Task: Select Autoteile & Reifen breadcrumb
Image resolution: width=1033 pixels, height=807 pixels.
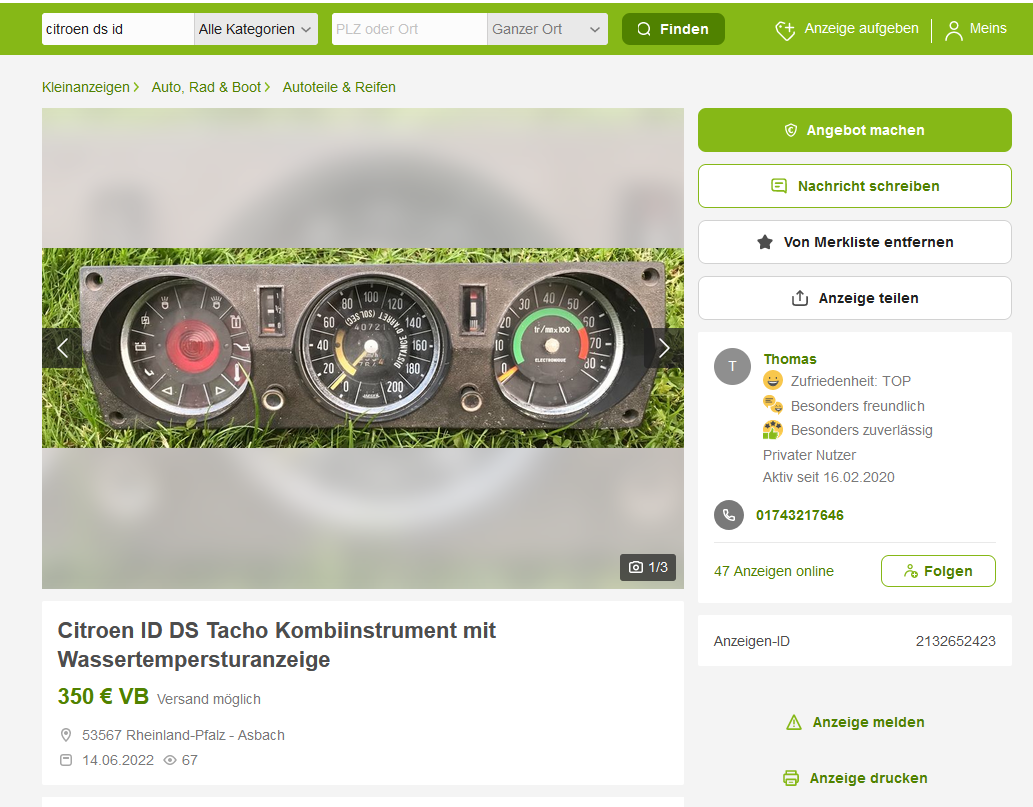Action: coord(339,87)
